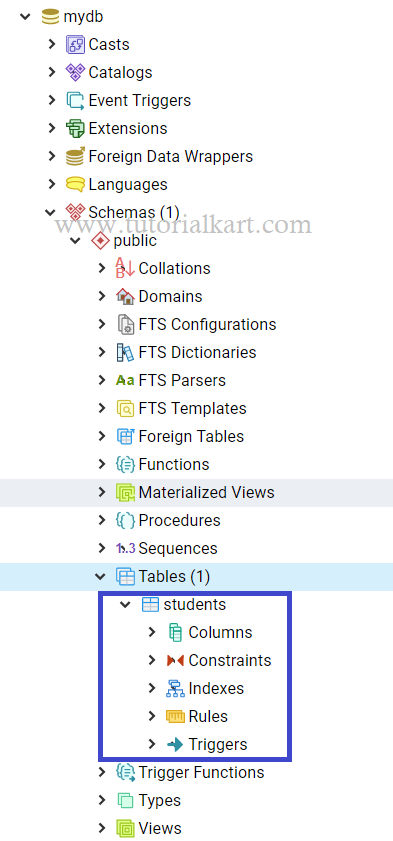Screen dimensions: 393x841
Task: Click the Types node icon
Action: tap(125, 800)
